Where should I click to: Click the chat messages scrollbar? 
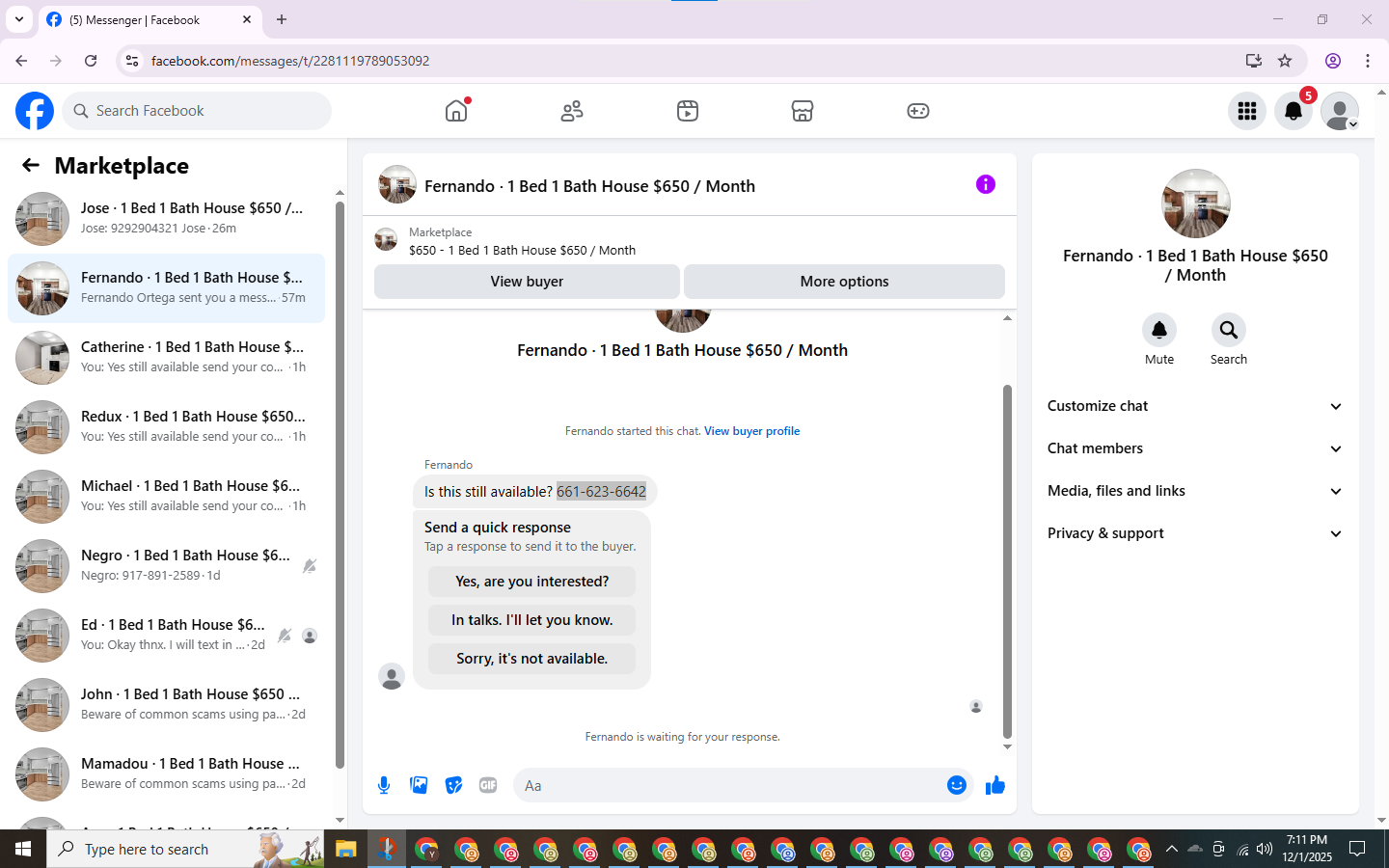pyautogui.click(x=1007, y=561)
